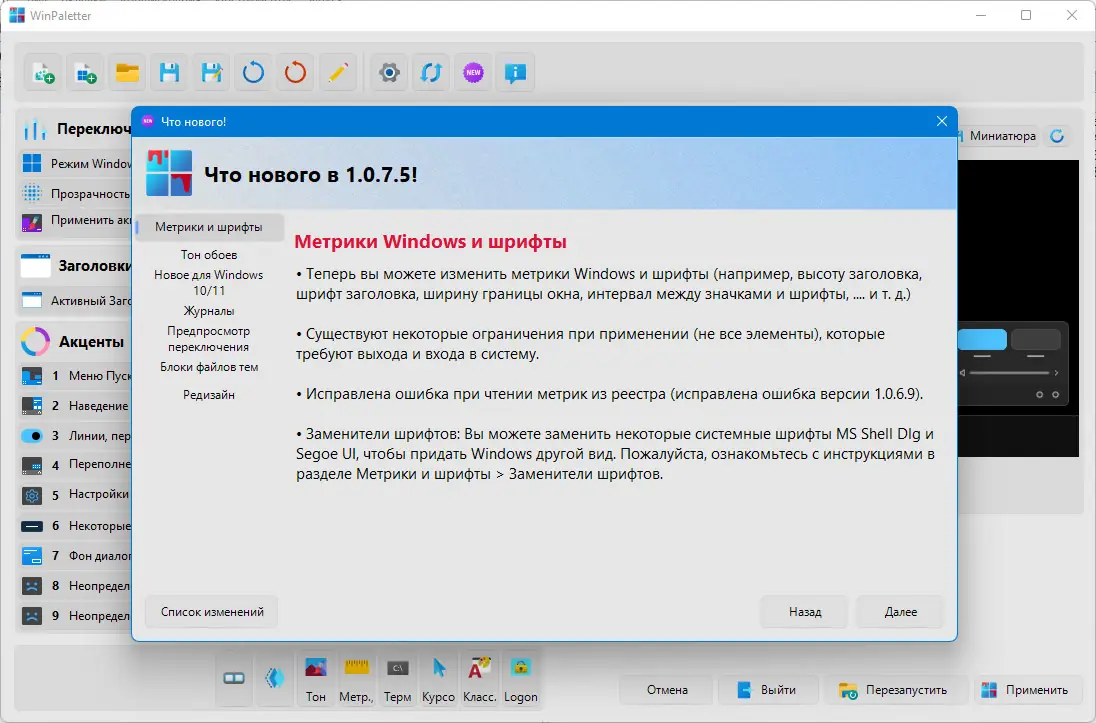Screen dimensions: 1096x723
Task: Open the cursors 'Курсо' tool
Action: (x=438, y=678)
